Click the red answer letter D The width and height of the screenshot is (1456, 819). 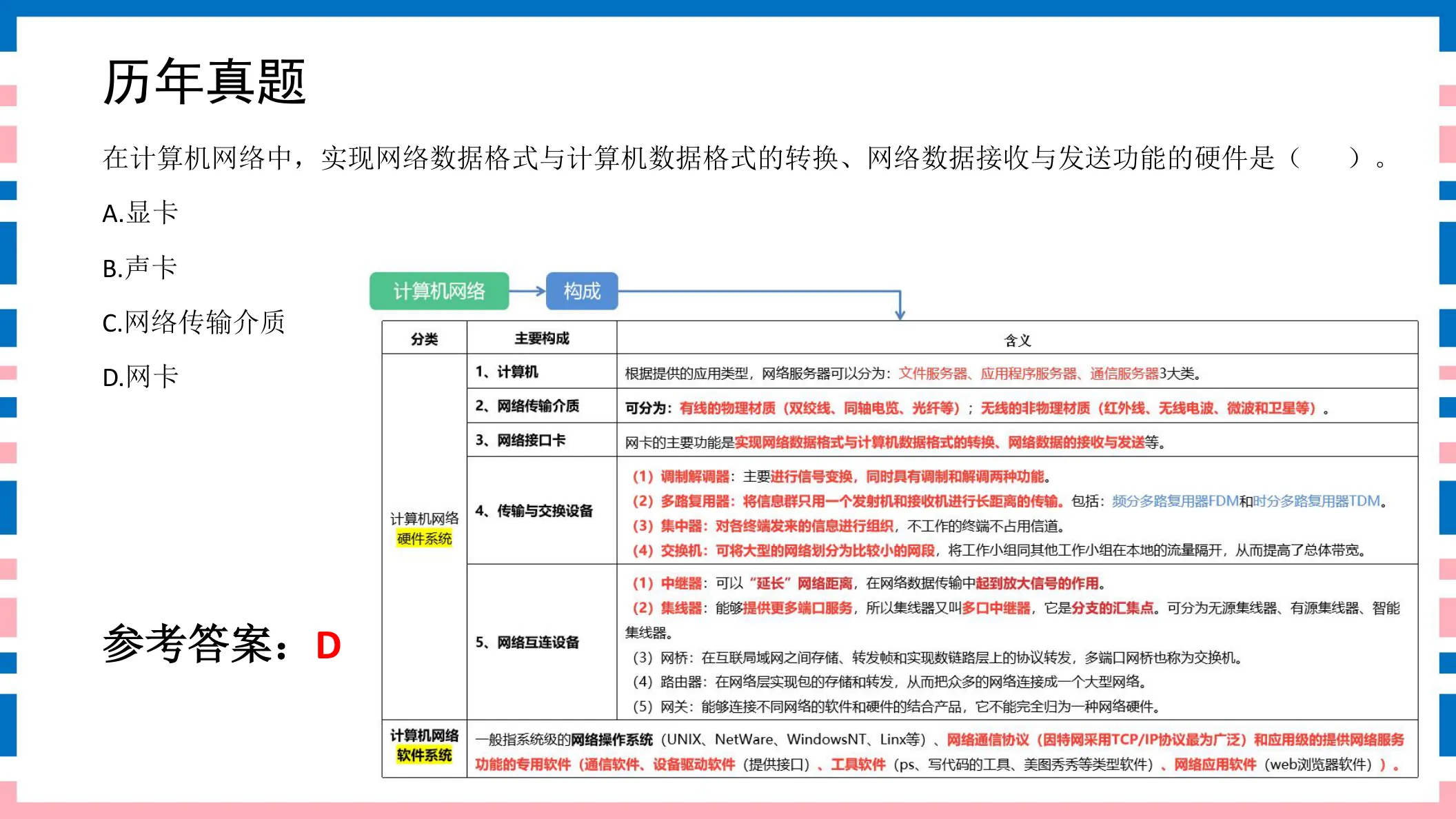tap(328, 646)
